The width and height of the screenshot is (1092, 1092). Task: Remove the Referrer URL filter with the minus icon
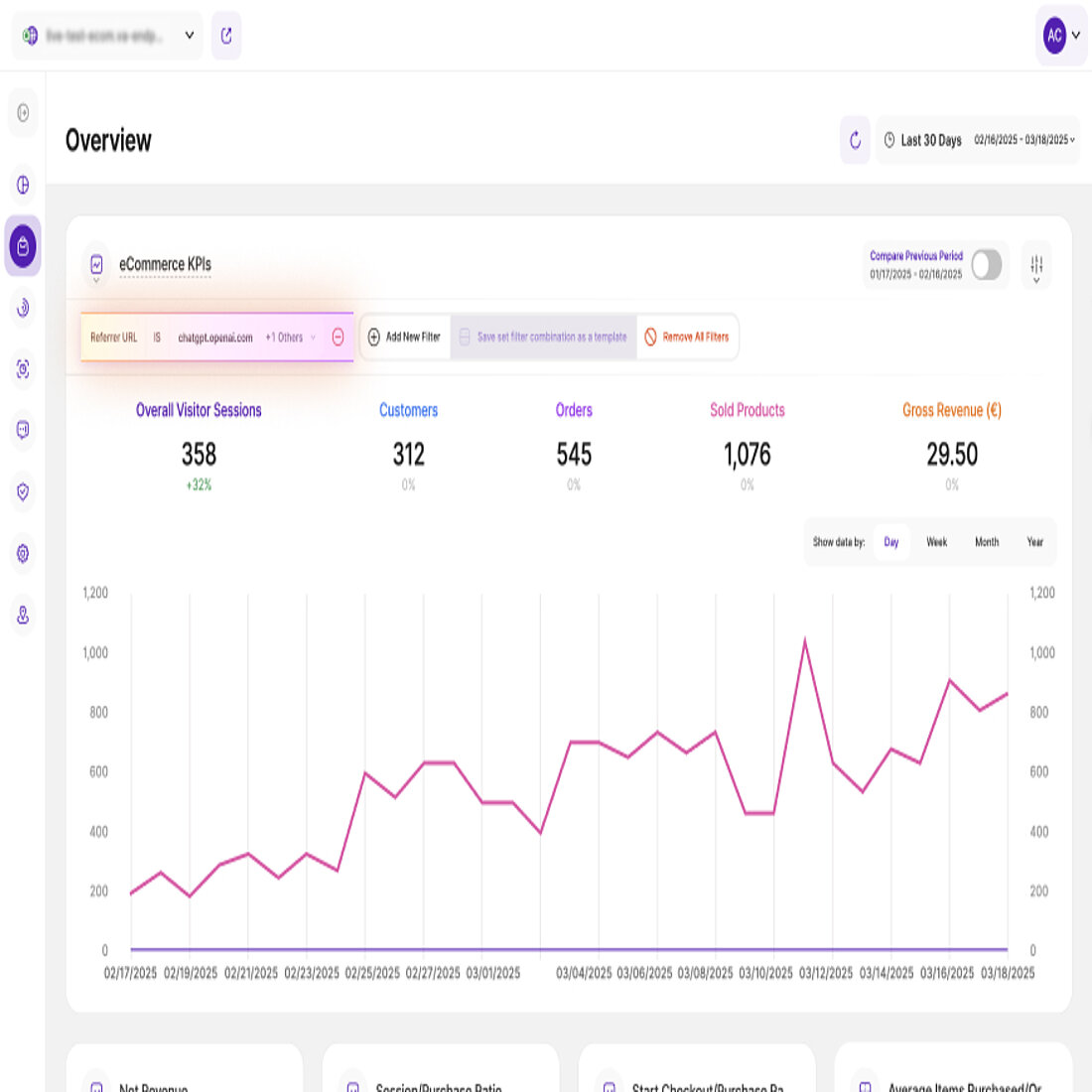click(338, 338)
